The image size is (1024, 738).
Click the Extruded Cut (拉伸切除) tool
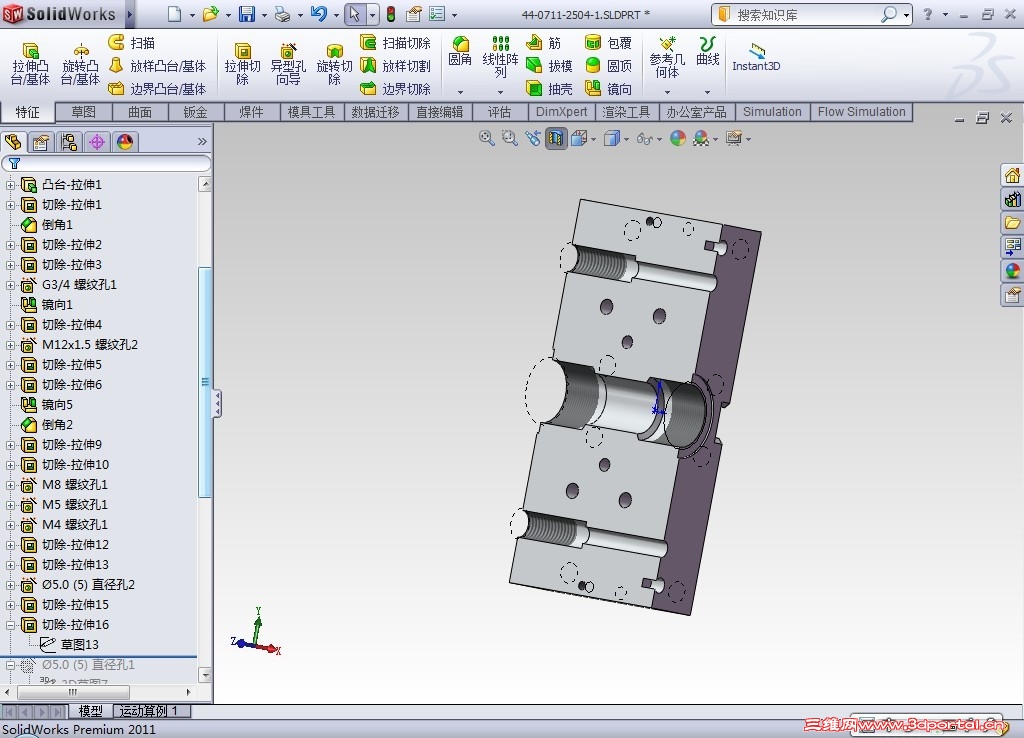(242, 64)
